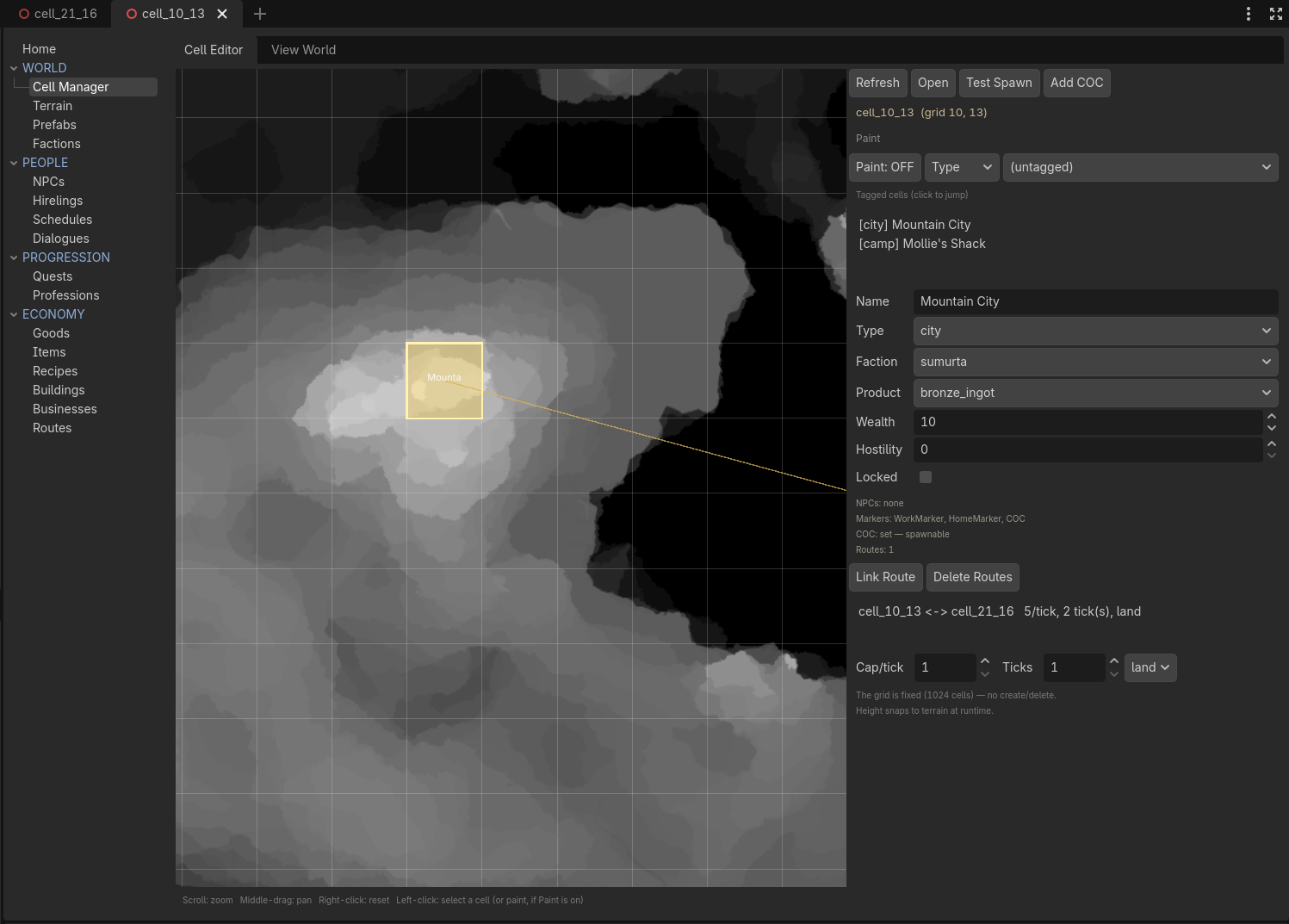1289x924 pixels.
Task: Open Hirelings page
Action: [58, 201]
